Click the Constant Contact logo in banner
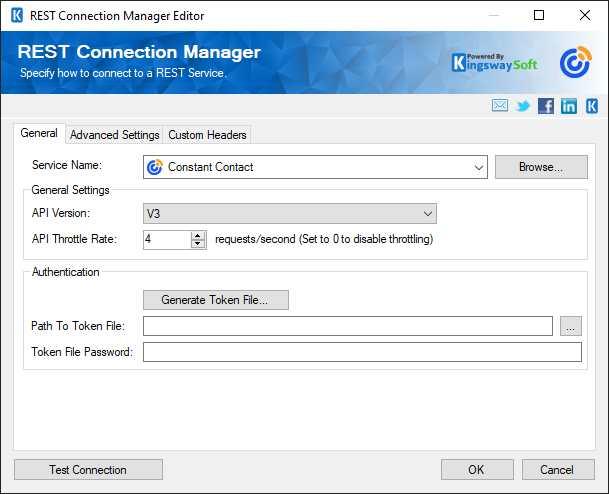609x494 pixels. (576, 62)
